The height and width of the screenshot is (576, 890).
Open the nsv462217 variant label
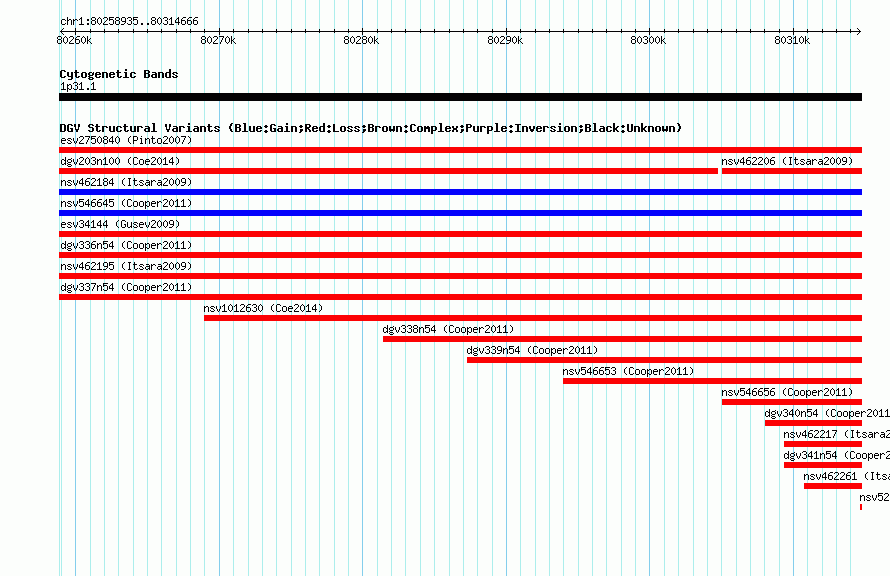pyautogui.click(x=837, y=434)
